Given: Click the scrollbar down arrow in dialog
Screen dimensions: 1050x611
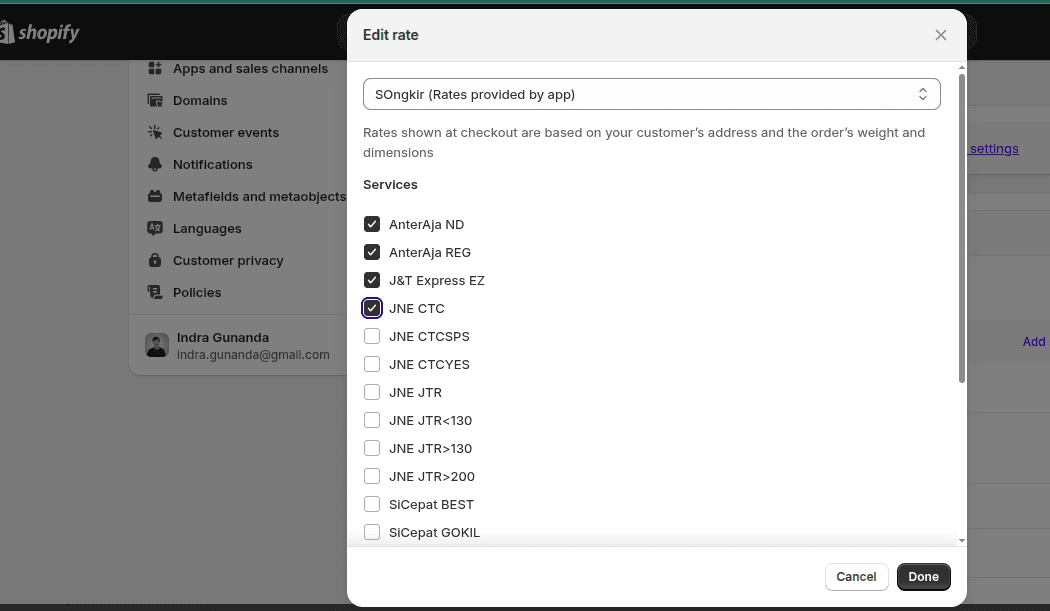Looking at the screenshot, I should pos(962,540).
